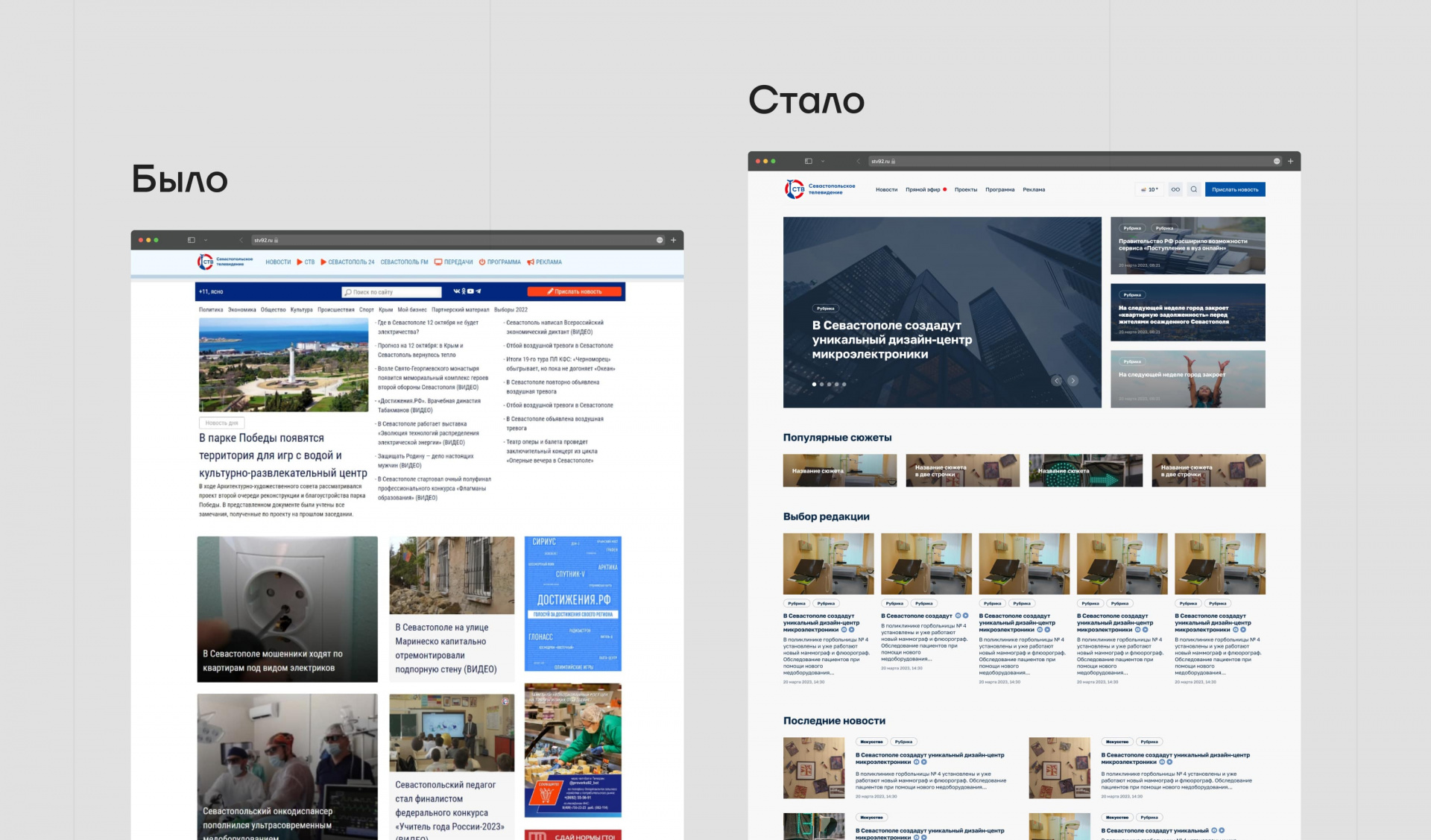
Task: Open the Достижения.РФ blue banner
Action: coord(573,604)
